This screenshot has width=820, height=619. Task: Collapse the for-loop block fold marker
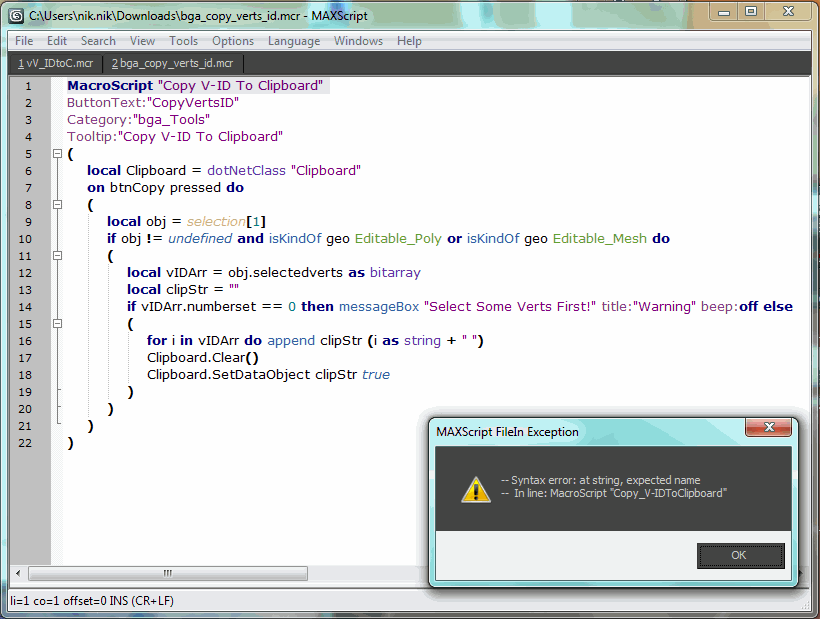click(57, 323)
